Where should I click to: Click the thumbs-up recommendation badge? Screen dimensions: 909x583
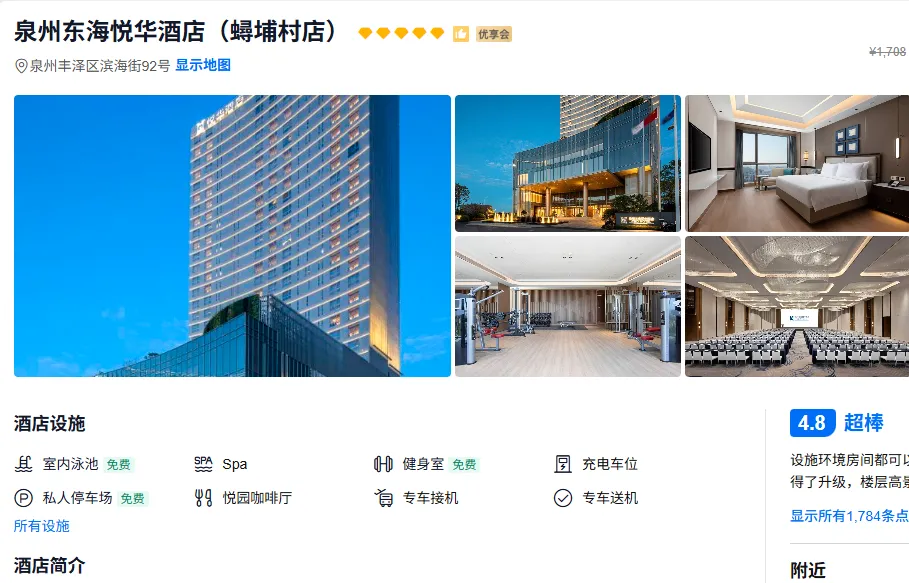tap(461, 34)
